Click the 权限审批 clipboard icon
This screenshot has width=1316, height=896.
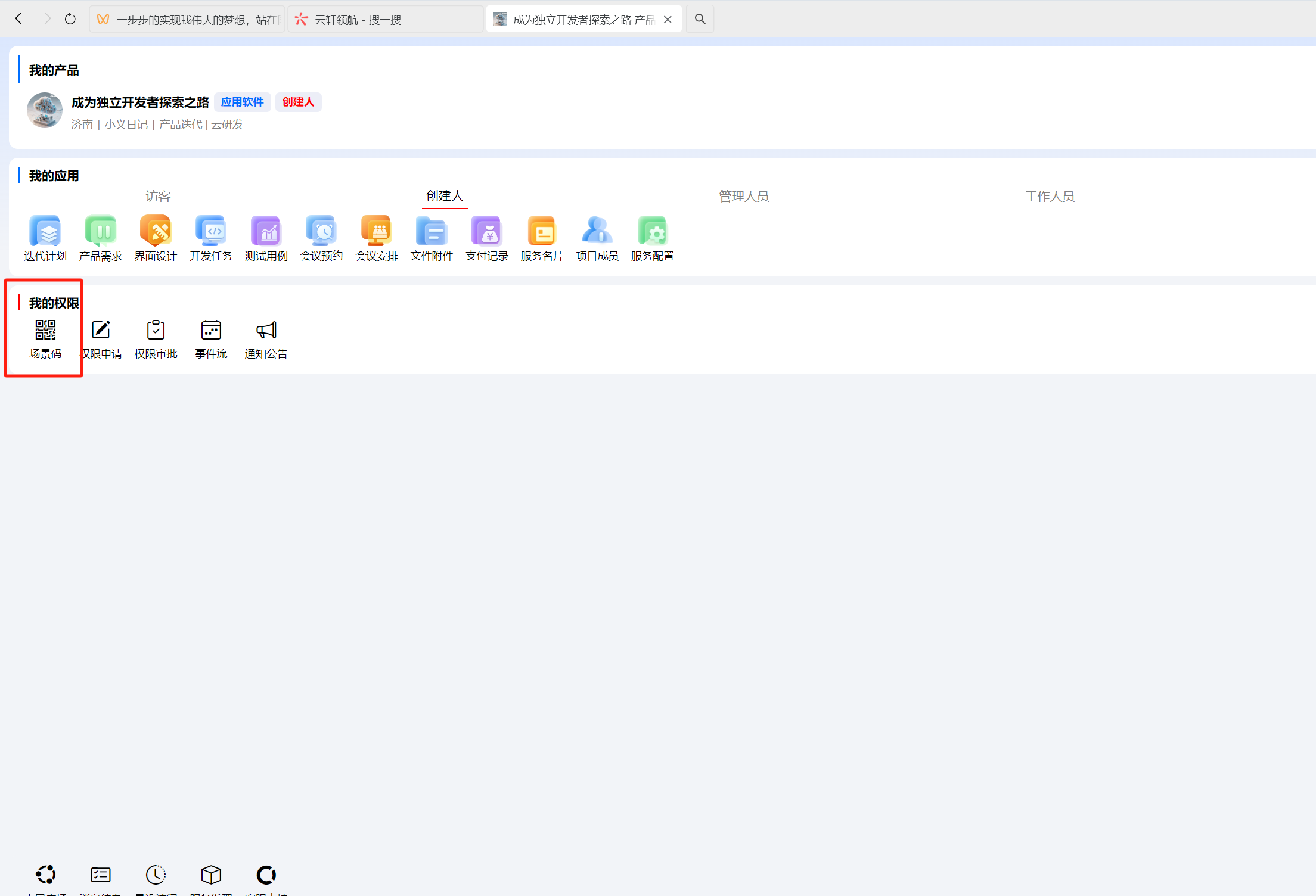(x=156, y=330)
